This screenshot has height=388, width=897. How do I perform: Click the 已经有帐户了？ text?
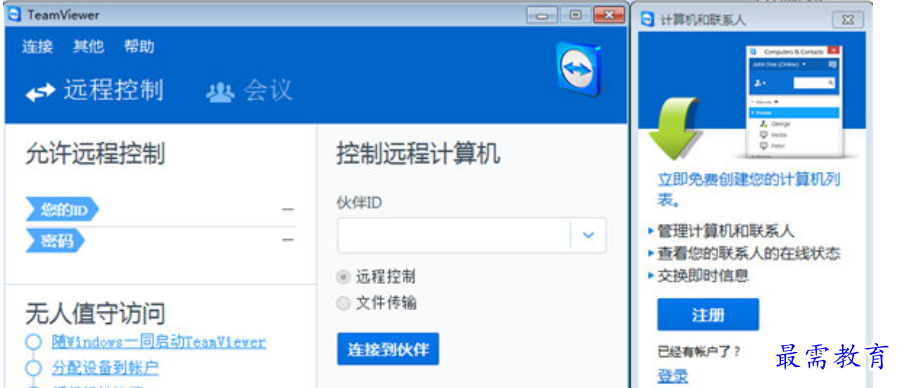(x=698, y=351)
